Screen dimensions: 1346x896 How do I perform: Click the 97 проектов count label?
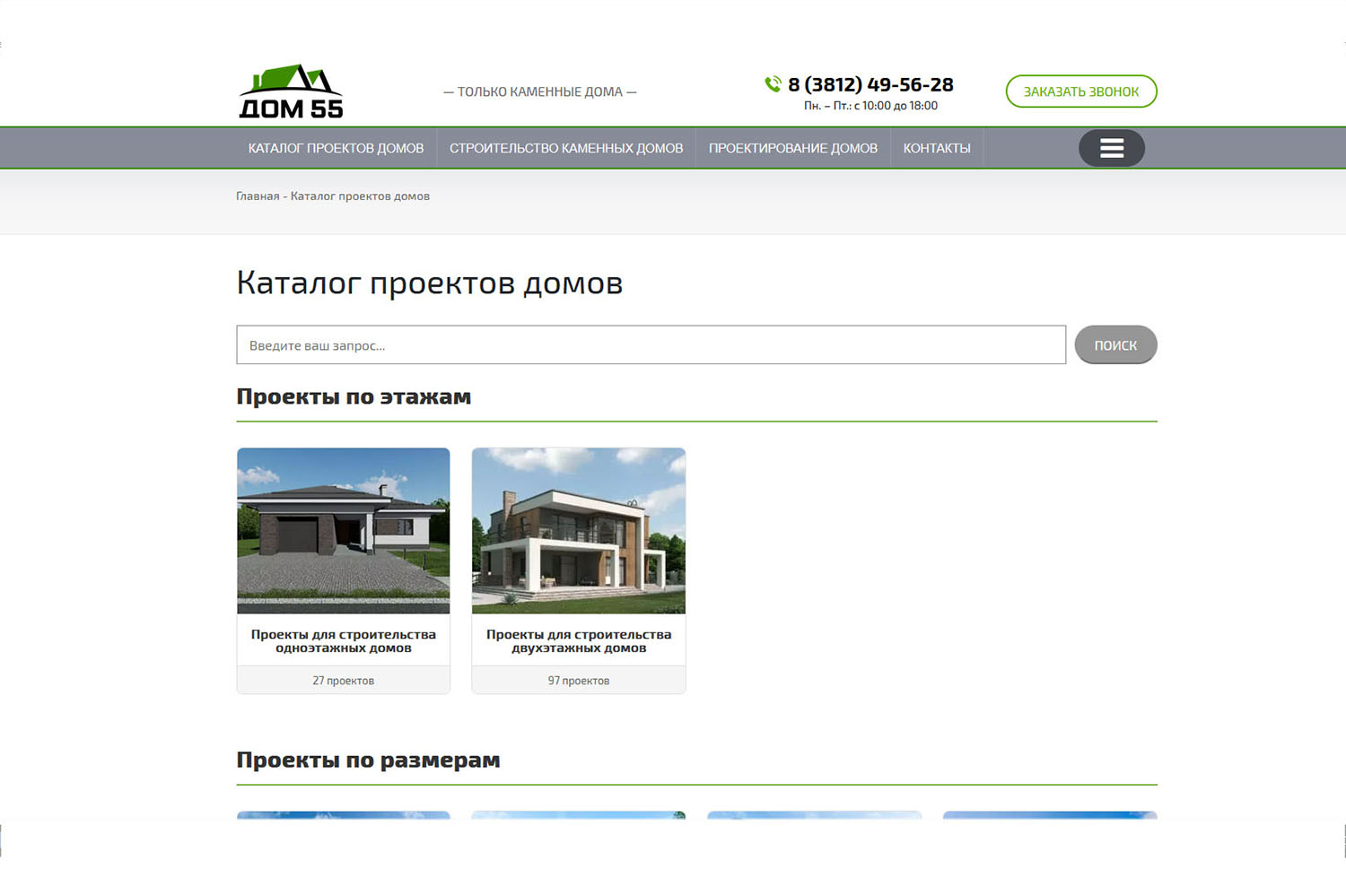(x=579, y=681)
